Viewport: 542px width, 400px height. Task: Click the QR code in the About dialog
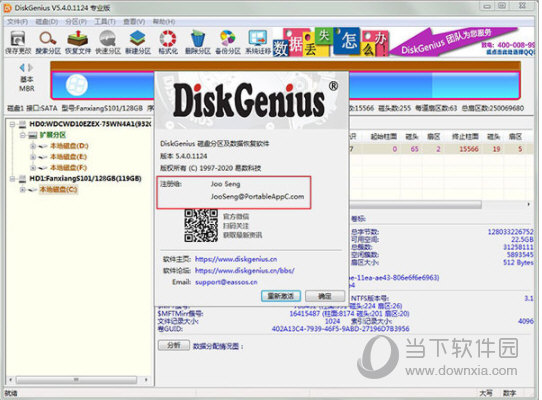coord(201,225)
